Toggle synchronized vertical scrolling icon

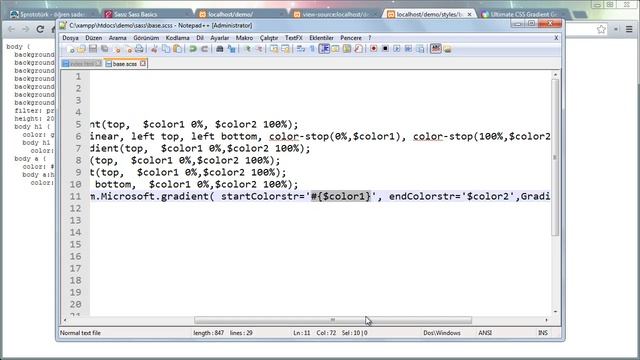274,49
